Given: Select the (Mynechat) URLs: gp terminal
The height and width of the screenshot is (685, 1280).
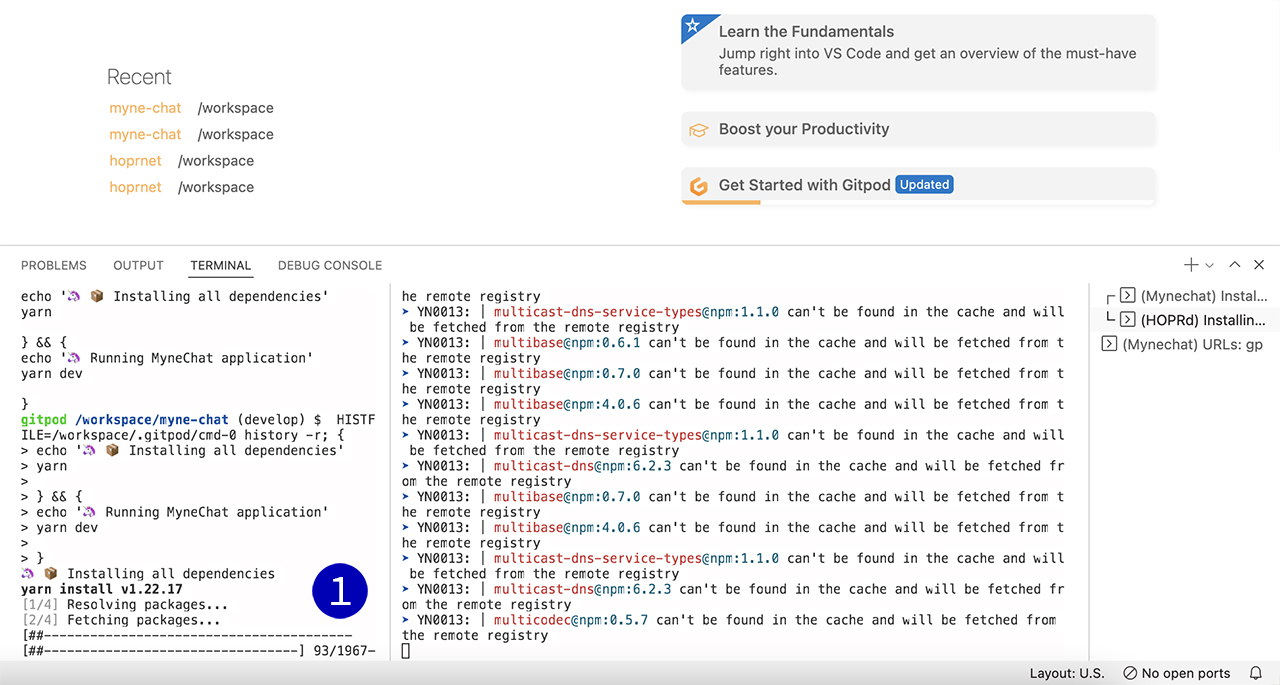Looking at the screenshot, I should 1186,344.
